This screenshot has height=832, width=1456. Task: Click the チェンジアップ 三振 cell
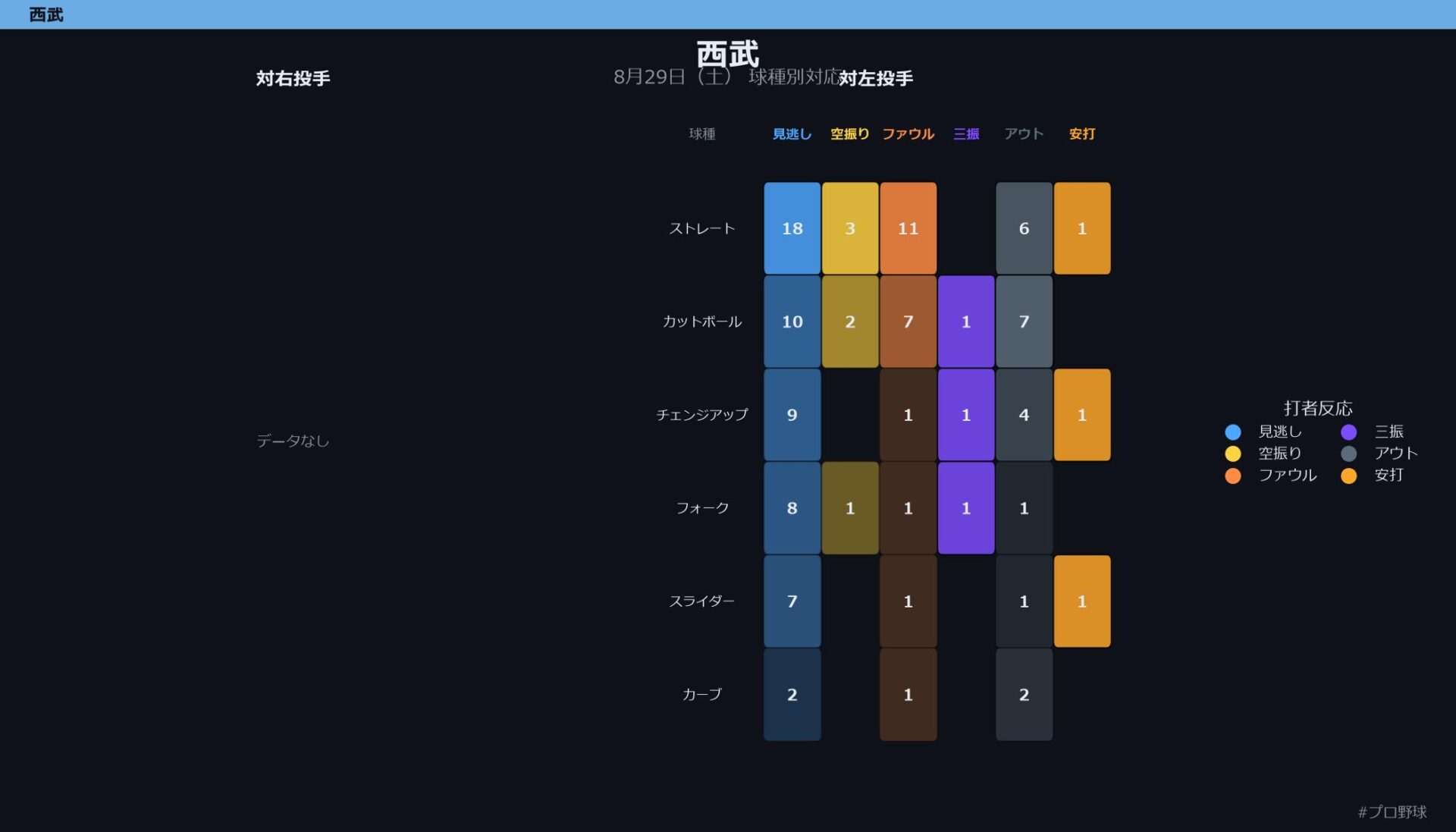pyautogui.click(x=966, y=415)
